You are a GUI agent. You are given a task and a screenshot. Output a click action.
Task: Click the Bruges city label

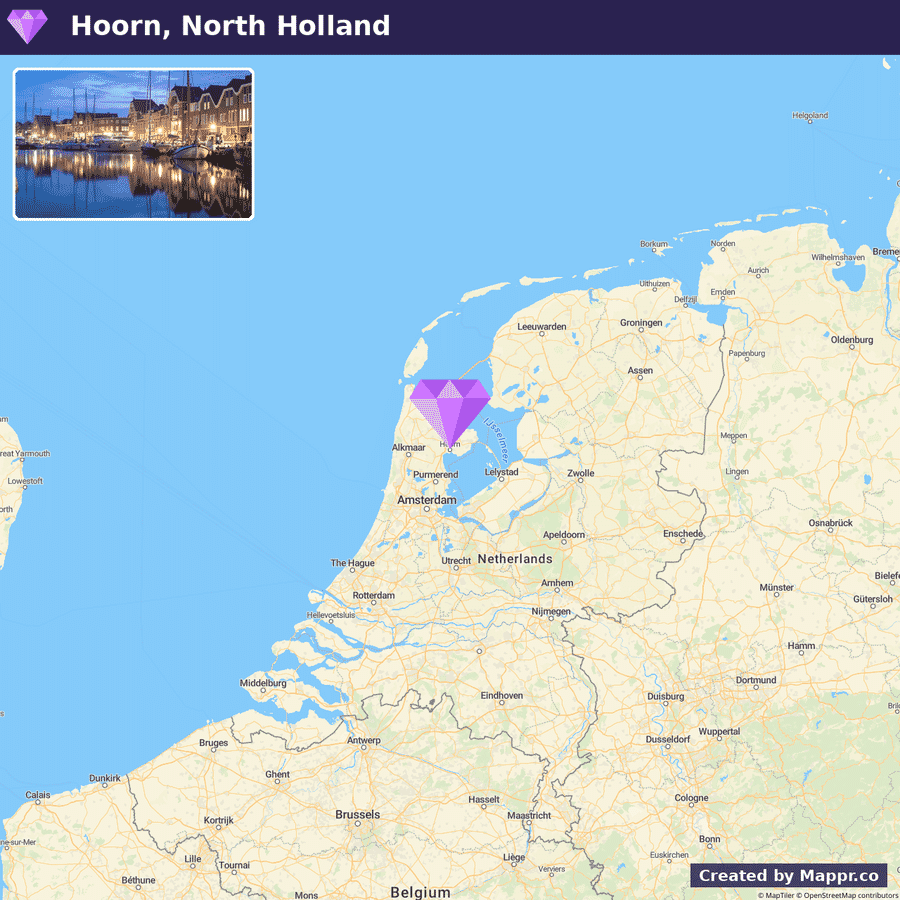[214, 743]
